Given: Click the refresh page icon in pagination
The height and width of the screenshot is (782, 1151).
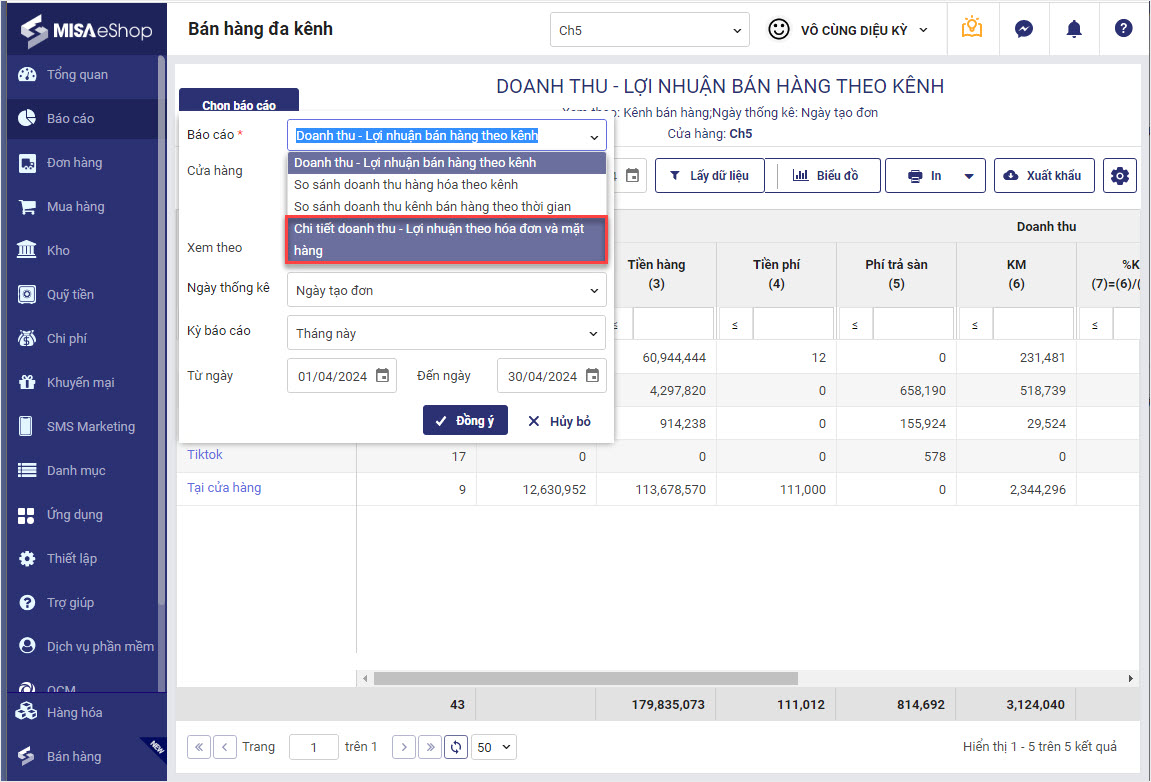Looking at the screenshot, I should [x=456, y=747].
